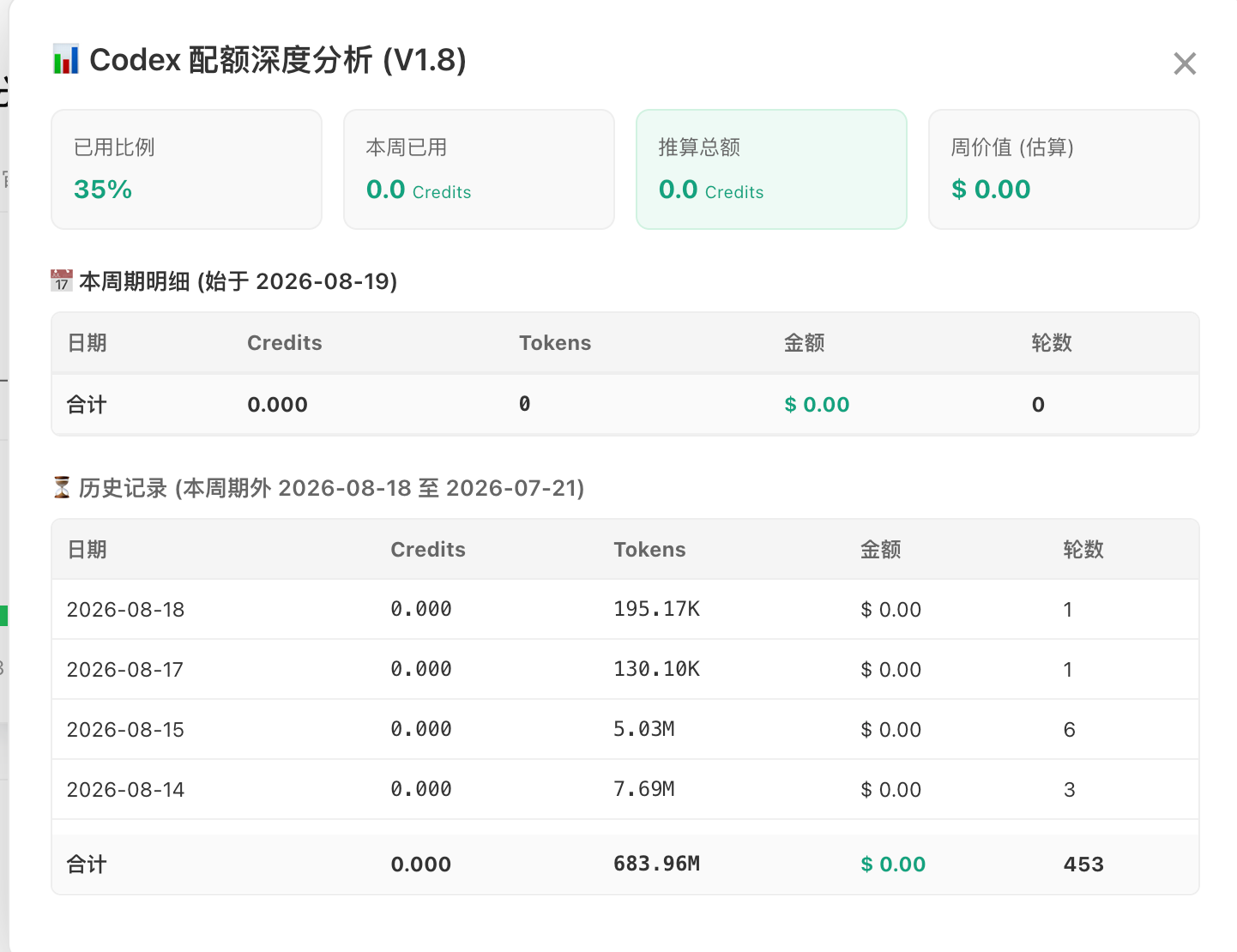Click green $ 0.00 in history total row
This screenshot has width=1237, height=952.
pos(893,865)
